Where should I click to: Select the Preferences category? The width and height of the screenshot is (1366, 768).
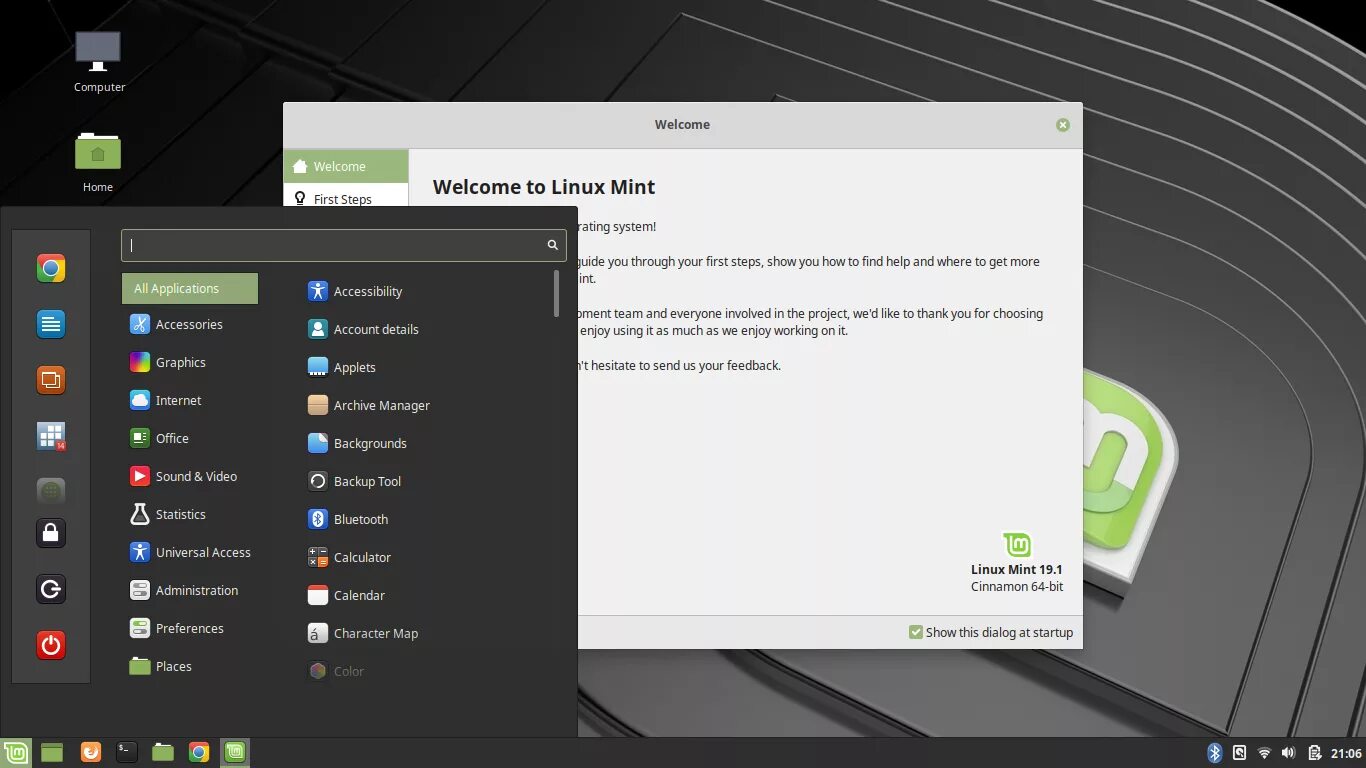pos(190,628)
